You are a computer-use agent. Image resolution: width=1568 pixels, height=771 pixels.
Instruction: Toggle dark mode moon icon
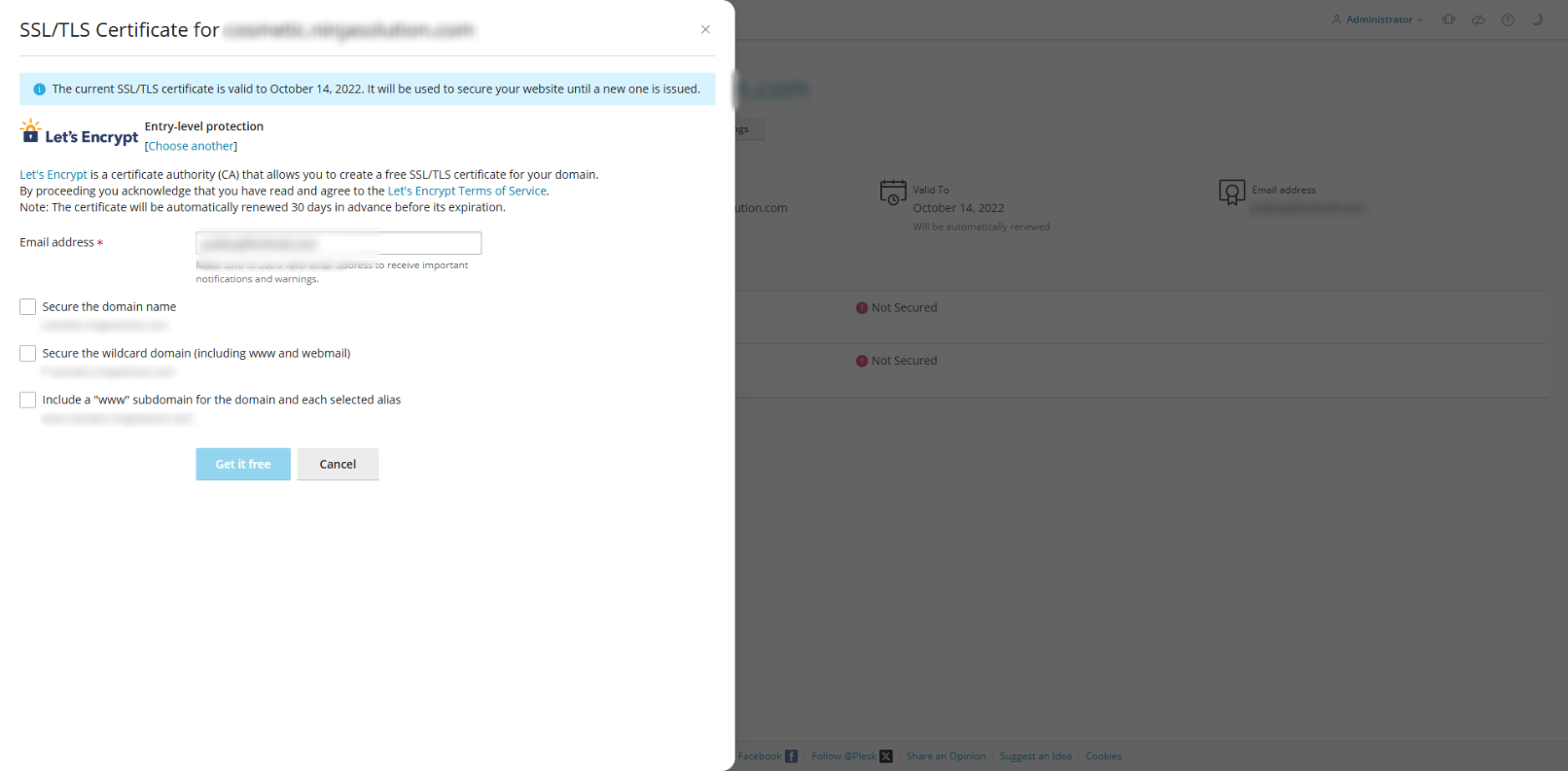coord(1538,19)
